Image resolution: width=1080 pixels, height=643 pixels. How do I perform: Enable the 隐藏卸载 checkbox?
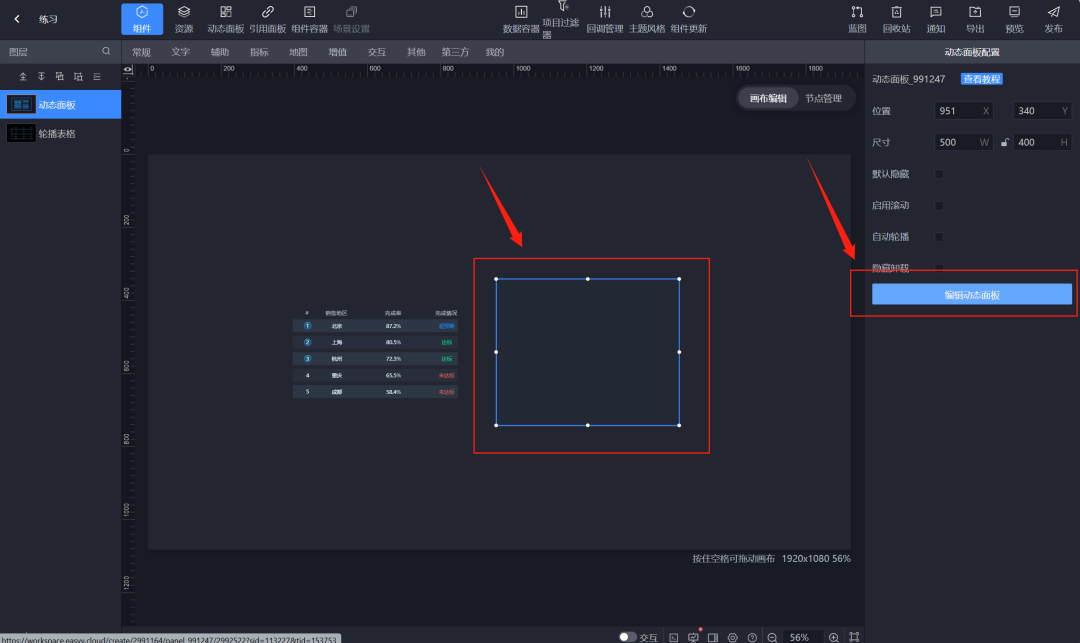(x=939, y=268)
